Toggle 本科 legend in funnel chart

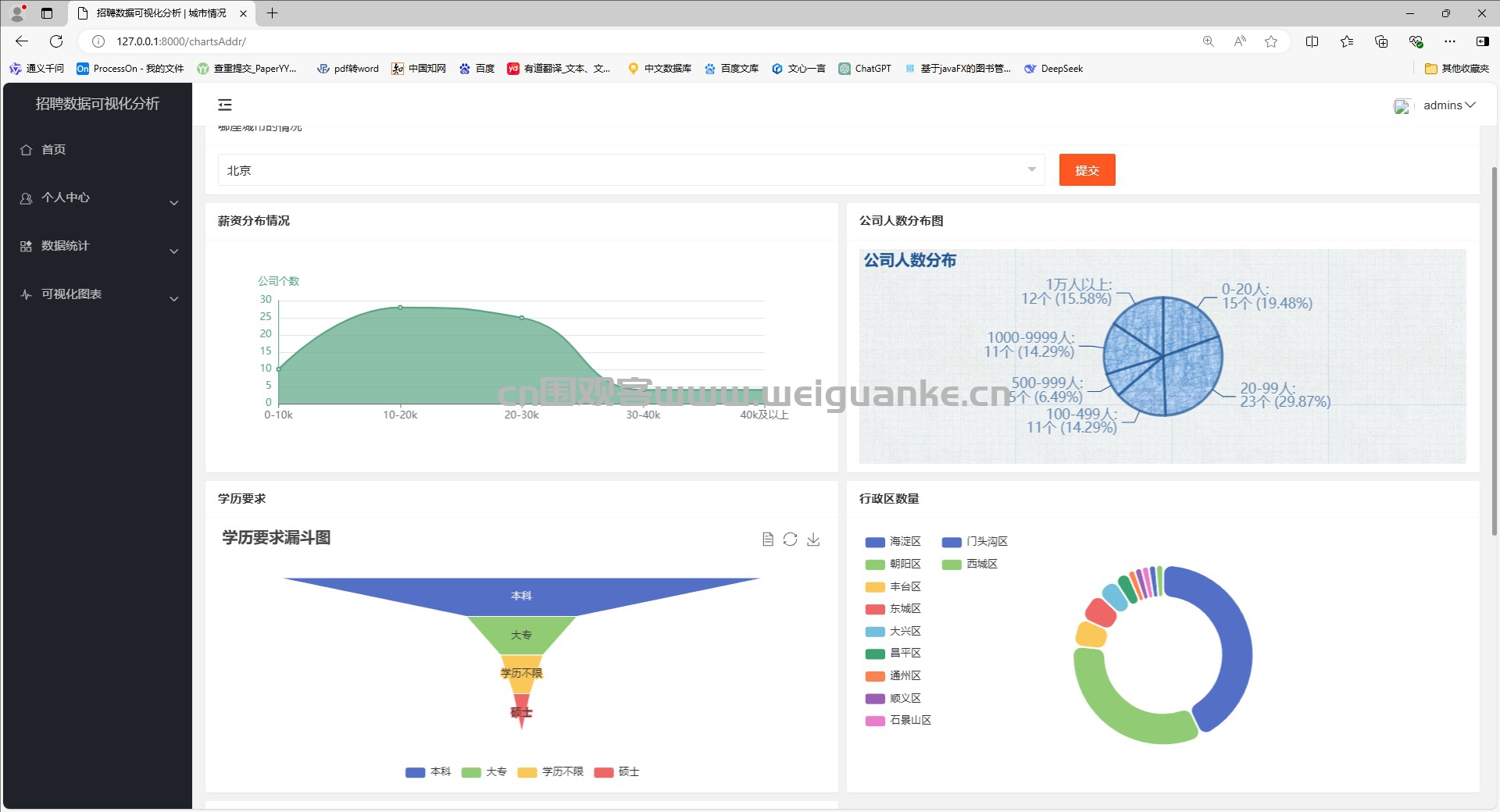point(428,771)
